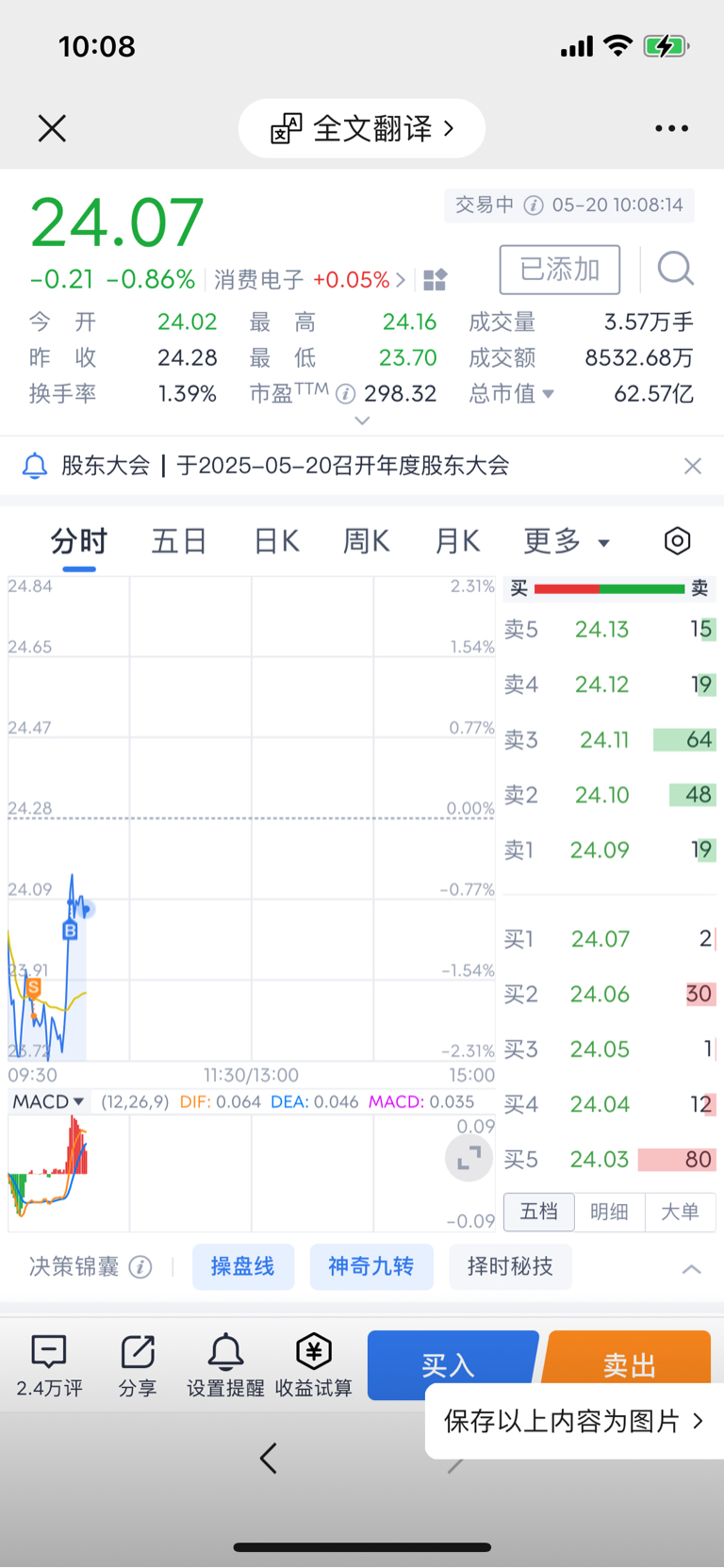Open the three-dot more options menu

pyautogui.click(x=671, y=128)
